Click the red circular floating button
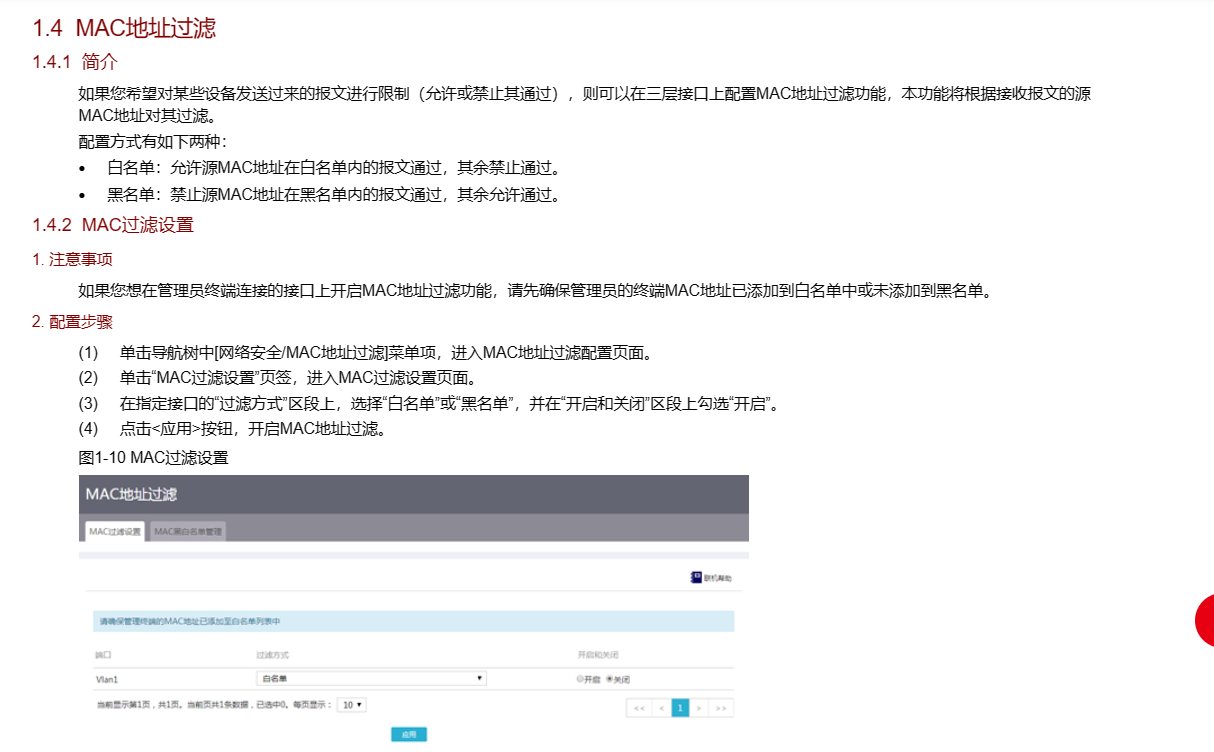This screenshot has width=1214, height=752. (1205, 620)
